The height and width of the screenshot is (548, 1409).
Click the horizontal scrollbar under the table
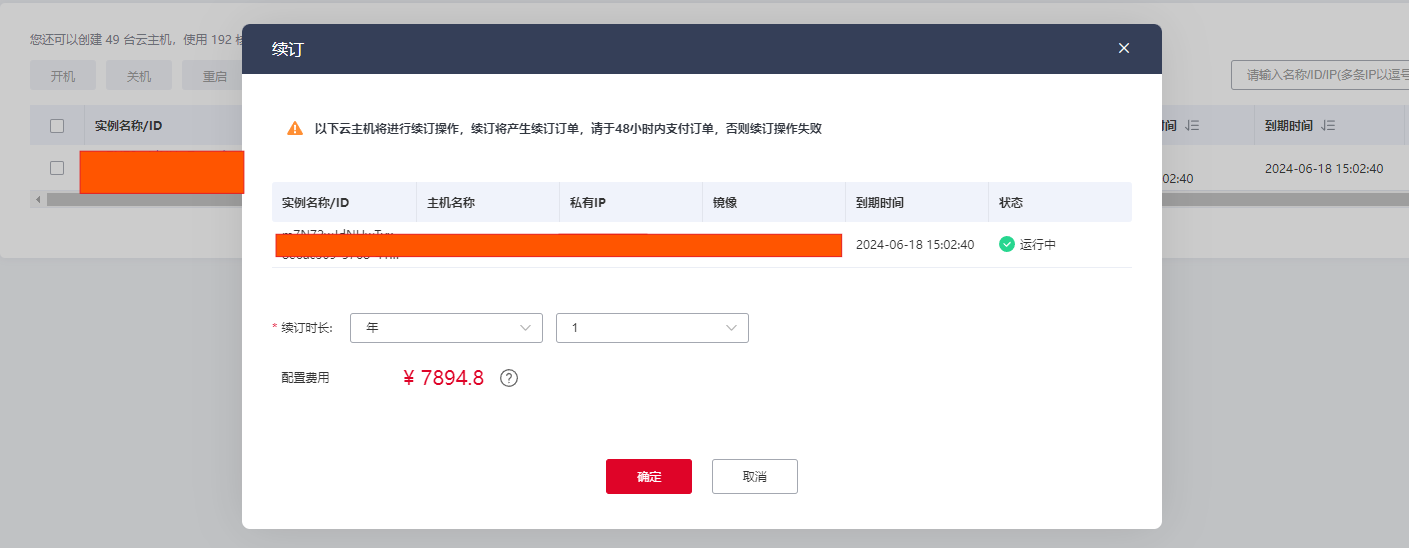[140, 200]
